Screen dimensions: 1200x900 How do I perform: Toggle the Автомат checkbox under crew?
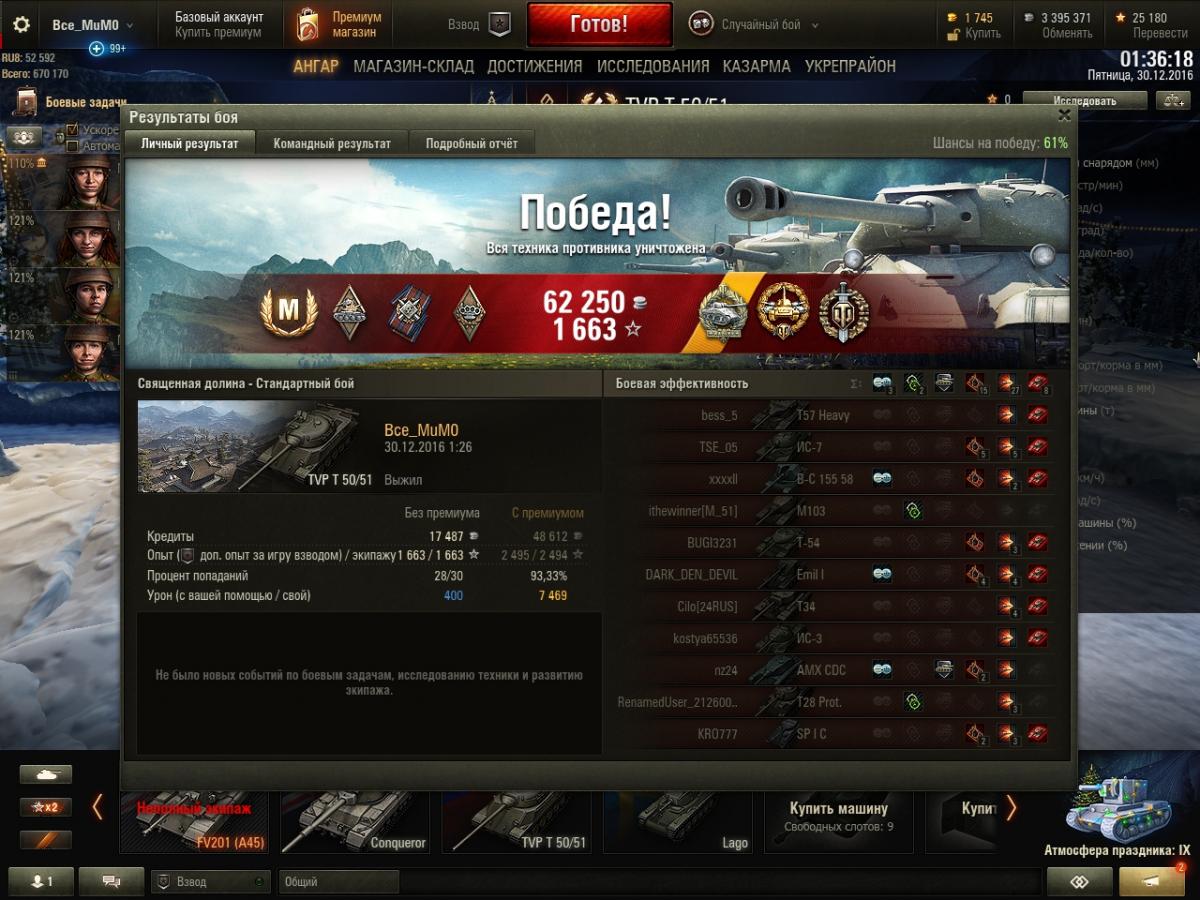[72, 146]
